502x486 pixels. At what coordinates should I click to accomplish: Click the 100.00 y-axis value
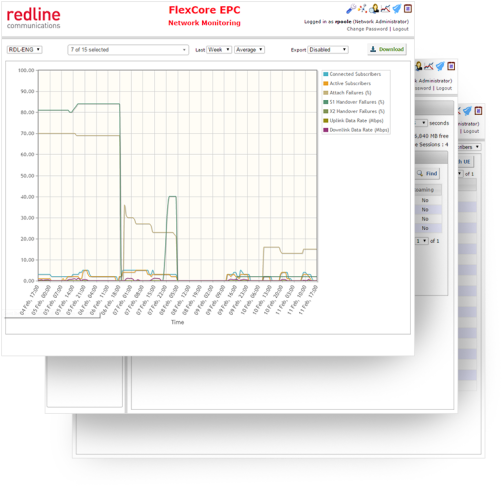(26, 70)
